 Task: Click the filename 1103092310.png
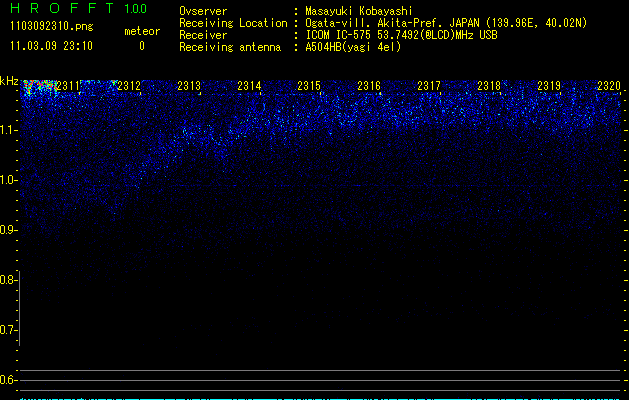(52, 26)
